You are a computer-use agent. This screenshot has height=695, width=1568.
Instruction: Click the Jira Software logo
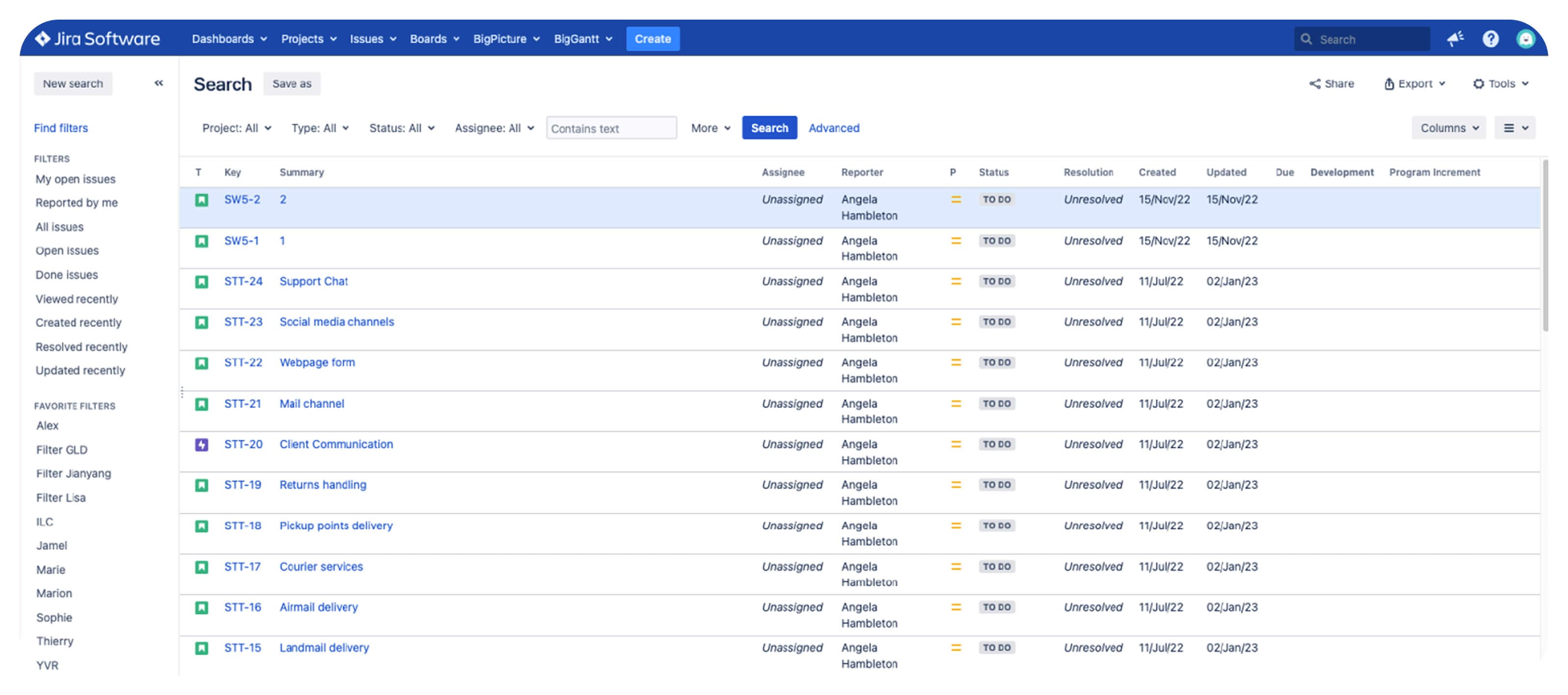97,38
